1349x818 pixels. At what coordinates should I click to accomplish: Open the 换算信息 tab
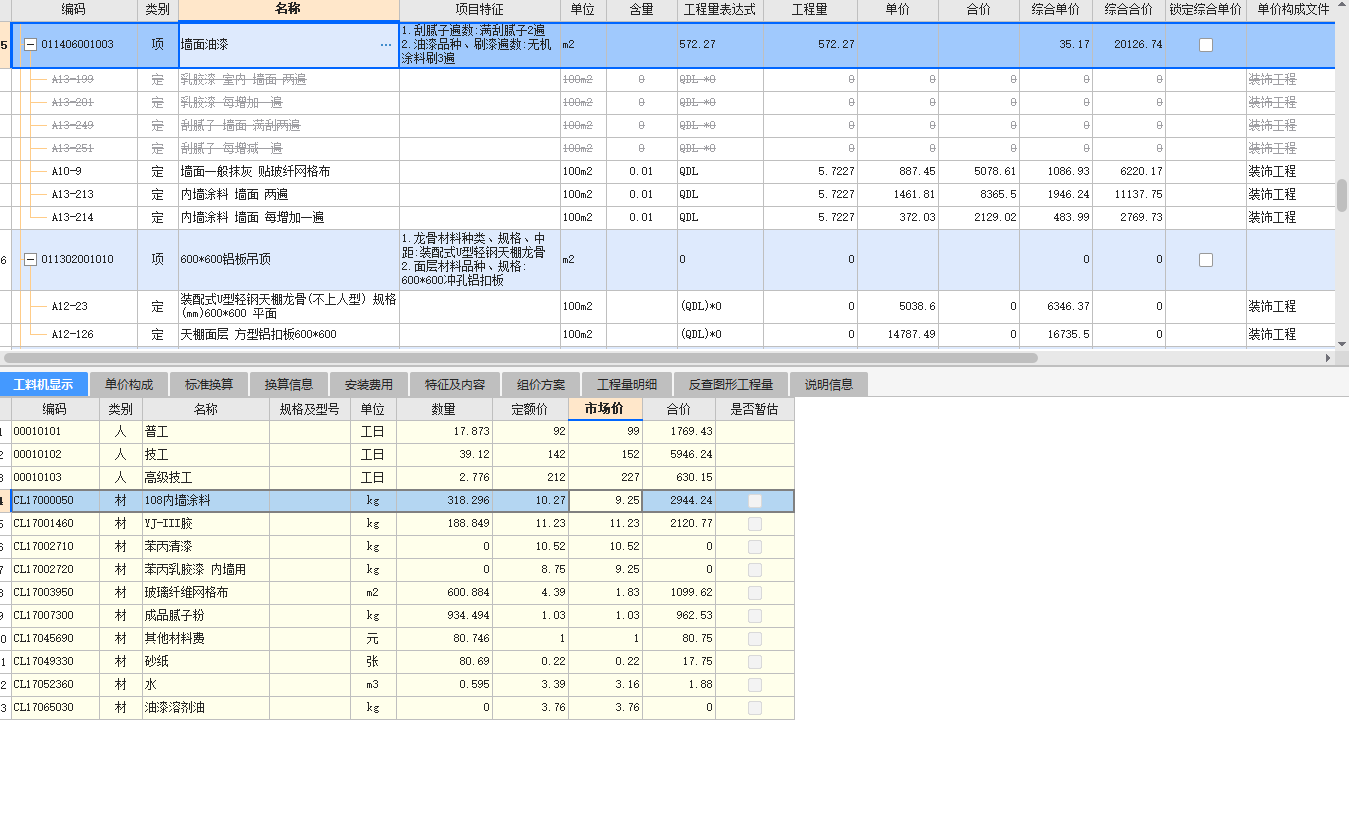click(289, 384)
